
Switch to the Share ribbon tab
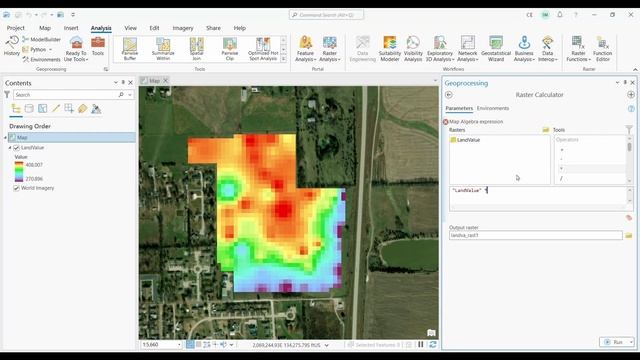coord(213,28)
